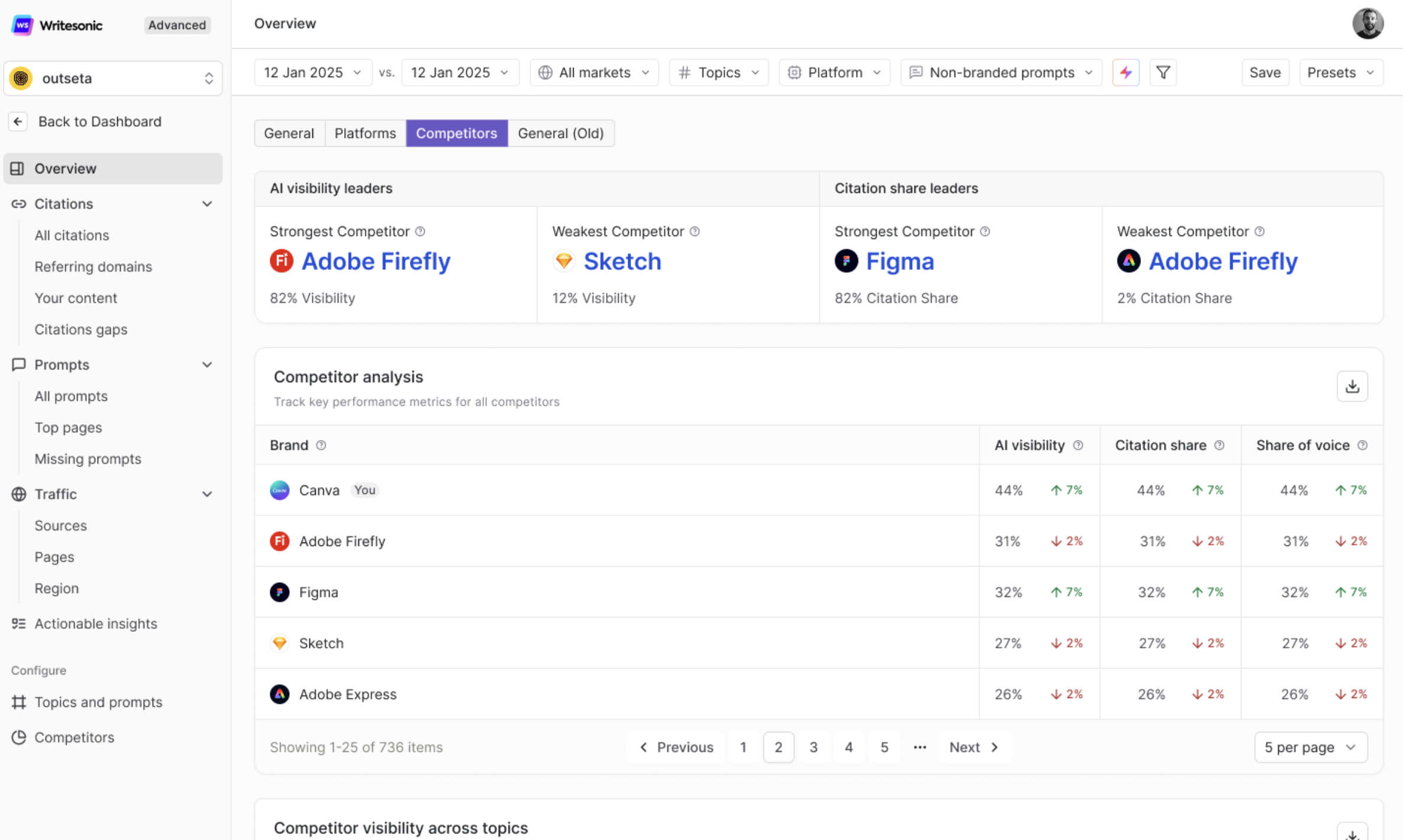This screenshot has width=1403, height=840.
Task: Click the lightning bolt quick action icon
Action: (1126, 73)
